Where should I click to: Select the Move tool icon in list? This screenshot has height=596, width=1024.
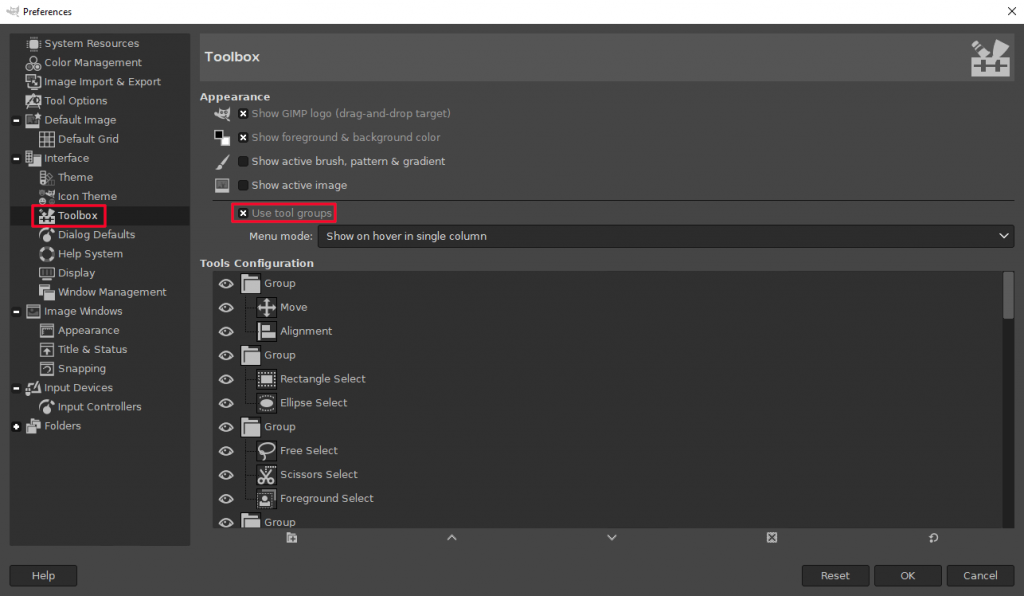[266, 307]
